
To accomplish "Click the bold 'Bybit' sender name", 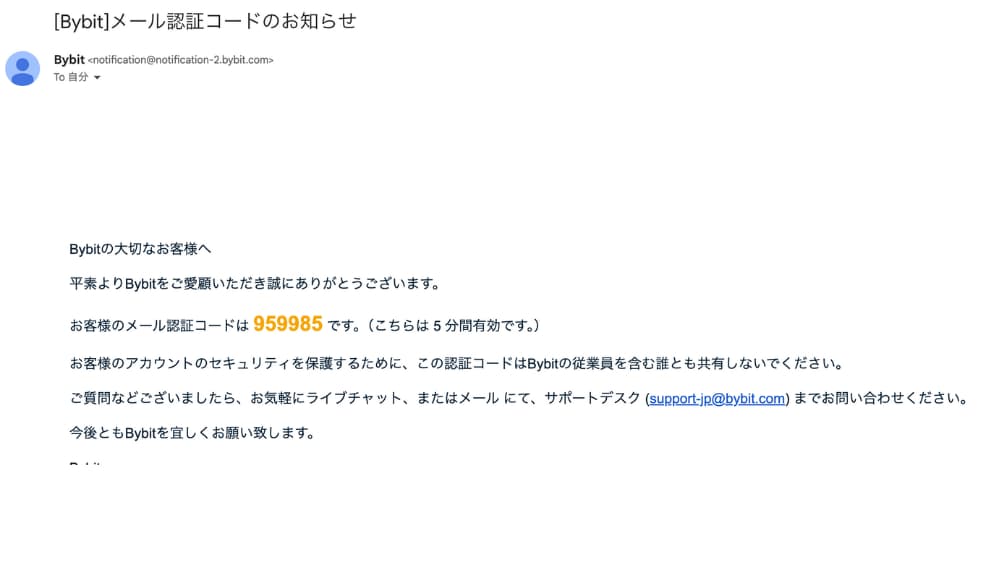I will [x=69, y=59].
